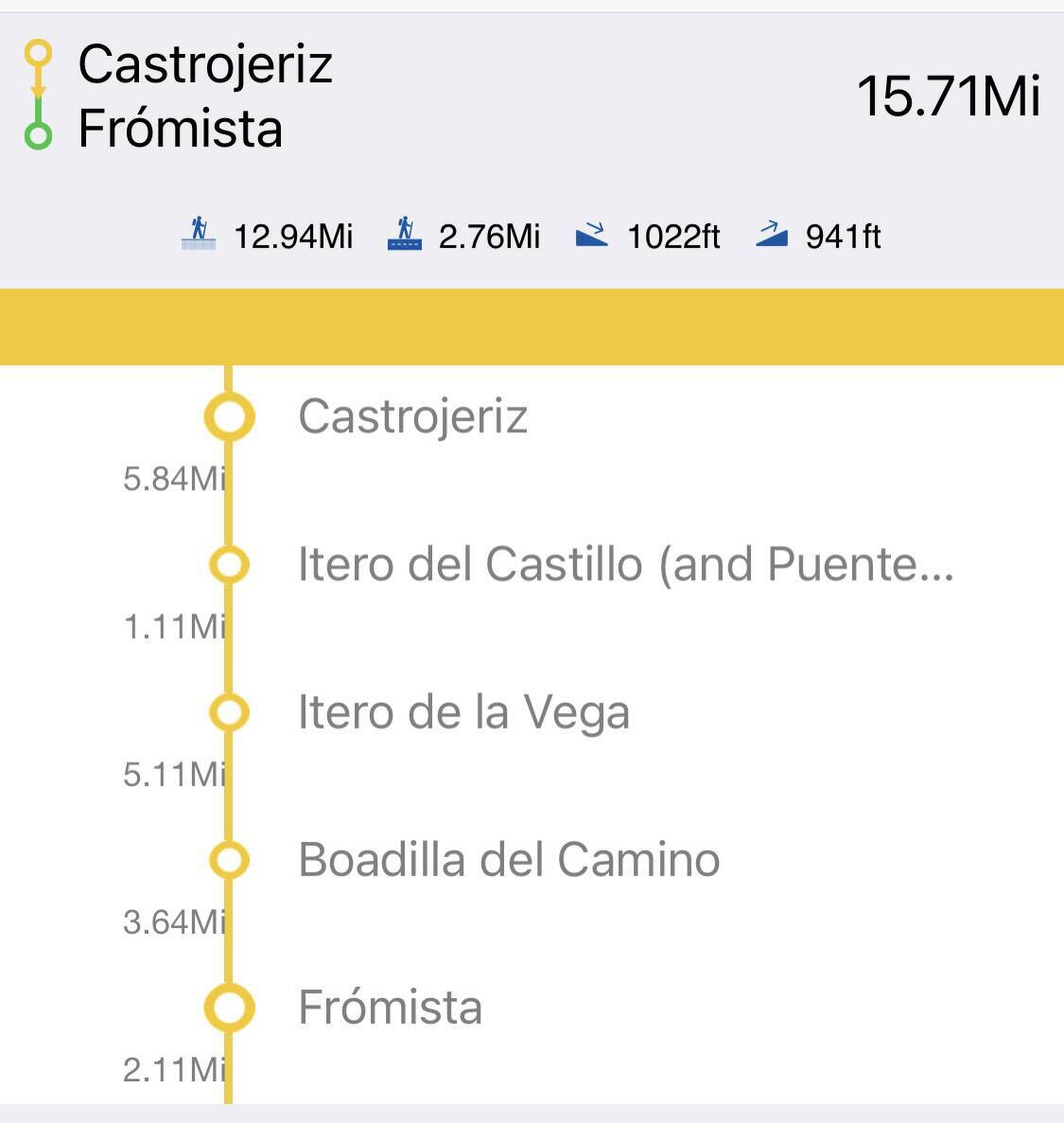Image resolution: width=1064 pixels, height=1123 pixels.
Task: Select the Boadilla del Camino marker circle
Action: 229,860
